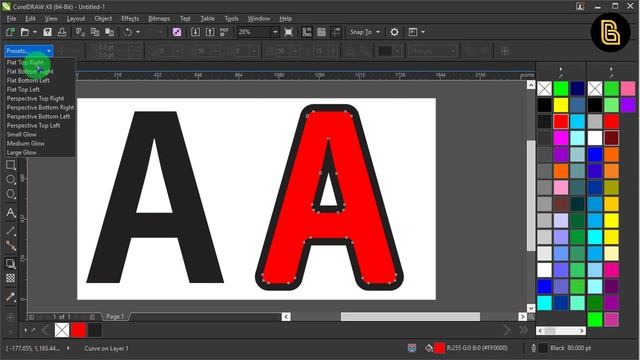Choose Small Glow preset
The height and width of the screenshot is (360, 640).
pyautogui.click(x=22, y=134)
